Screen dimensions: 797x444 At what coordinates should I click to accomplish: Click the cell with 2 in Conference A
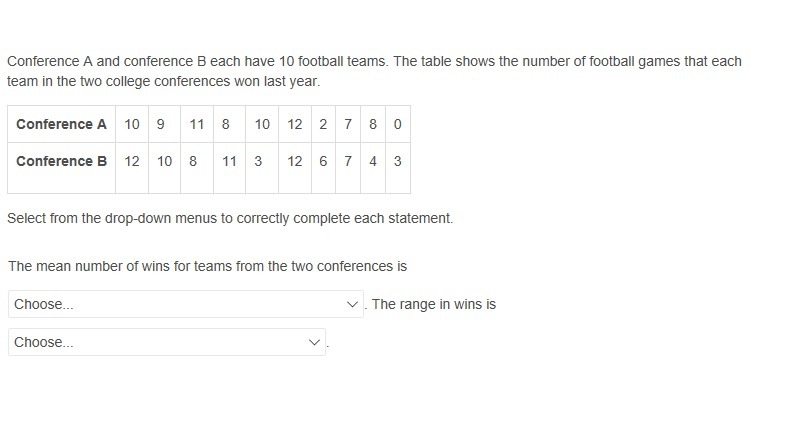323,124
